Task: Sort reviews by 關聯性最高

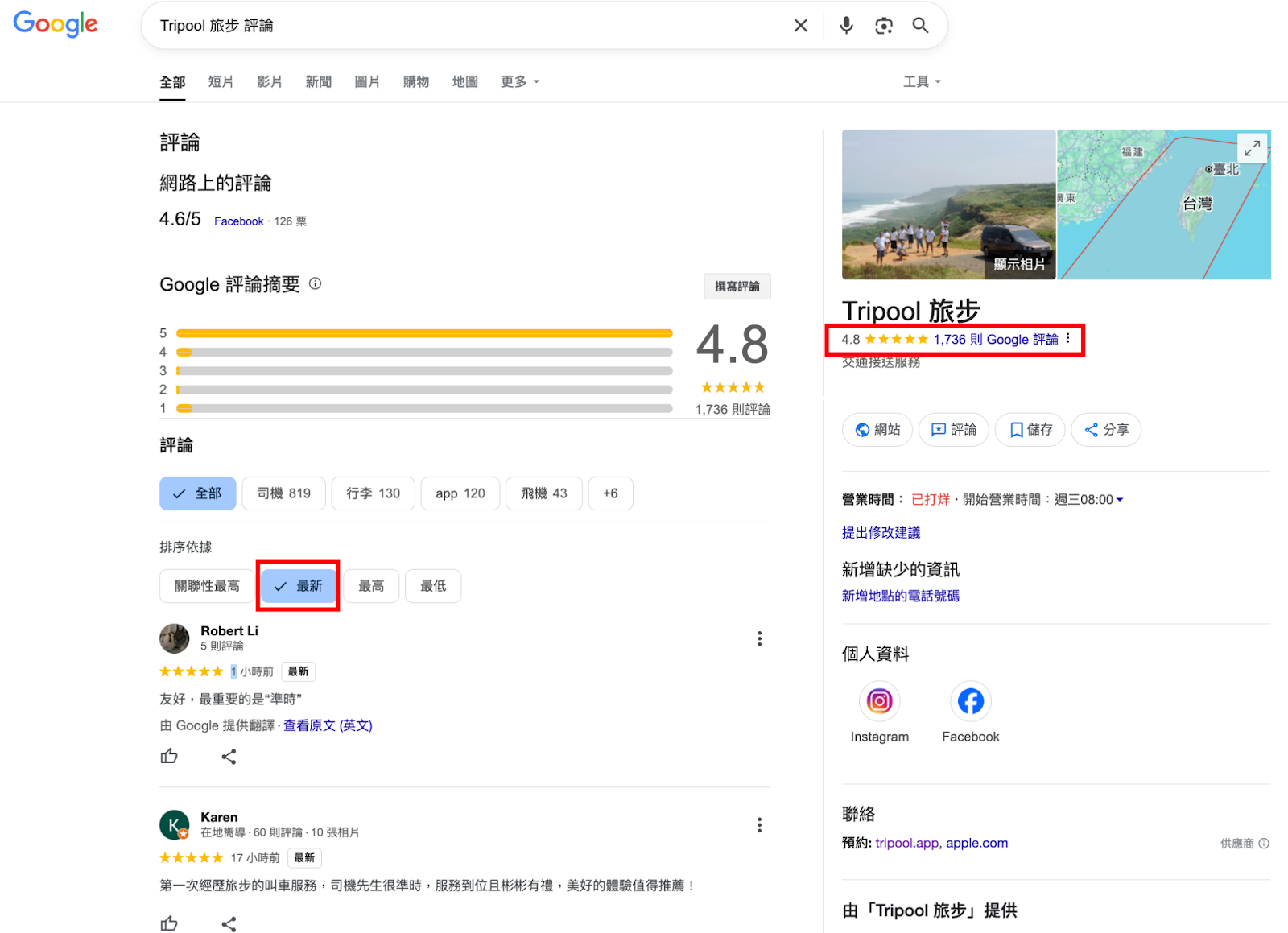Action: pyautogui.click(x=208, y=586)
